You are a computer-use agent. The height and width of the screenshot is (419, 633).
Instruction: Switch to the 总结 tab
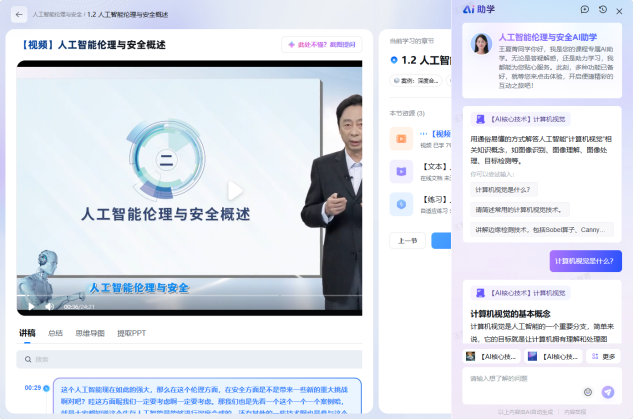coord(55,333)
